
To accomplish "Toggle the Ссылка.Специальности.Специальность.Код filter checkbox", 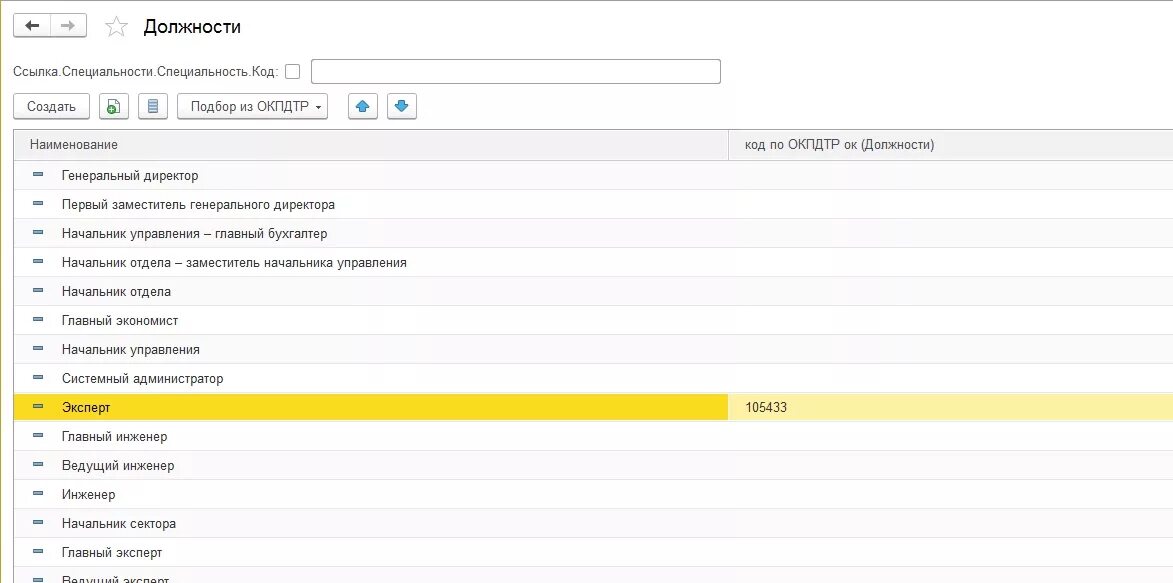I will tap(293, 72).
